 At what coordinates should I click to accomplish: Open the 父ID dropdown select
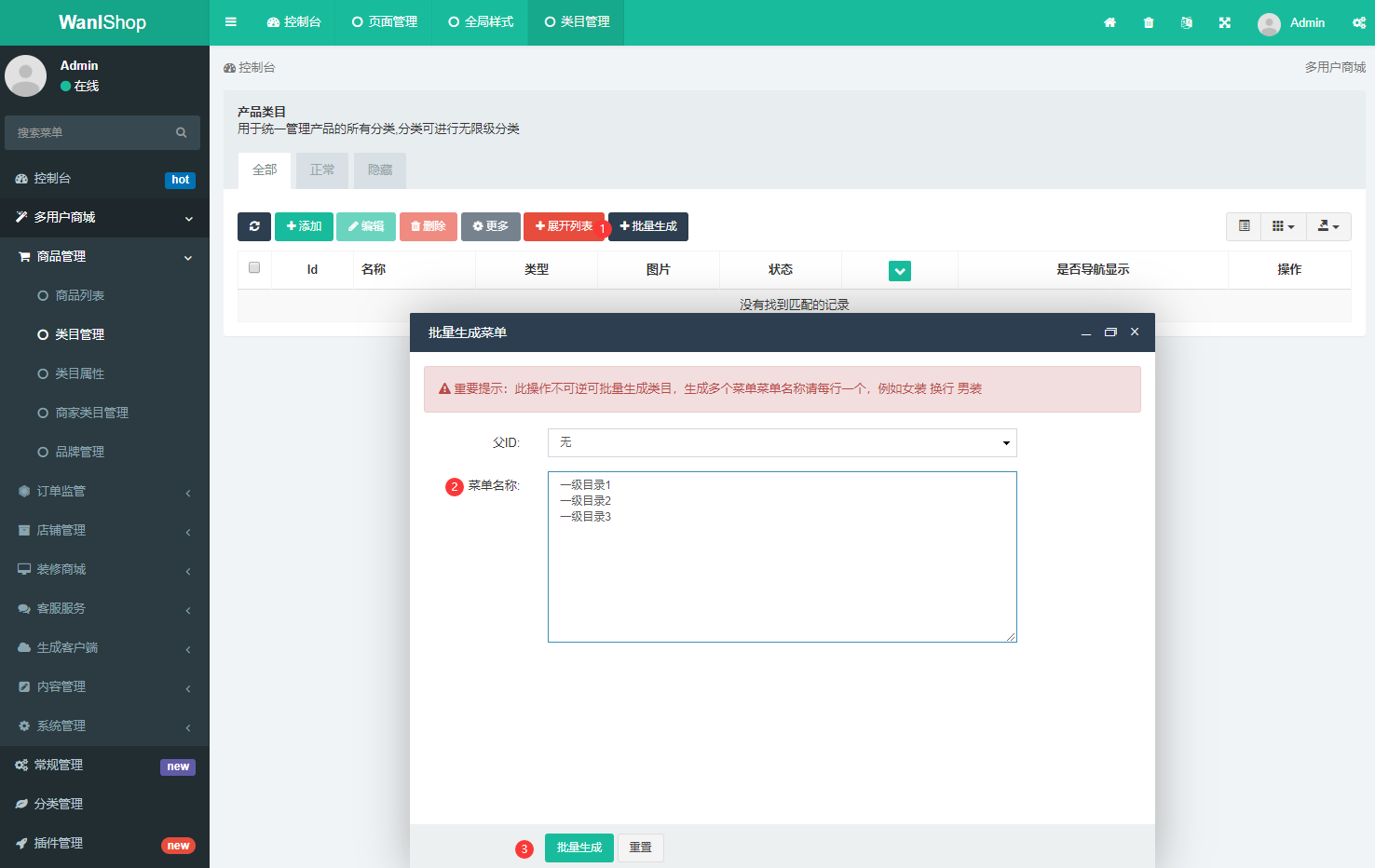[x=783, y=442]
